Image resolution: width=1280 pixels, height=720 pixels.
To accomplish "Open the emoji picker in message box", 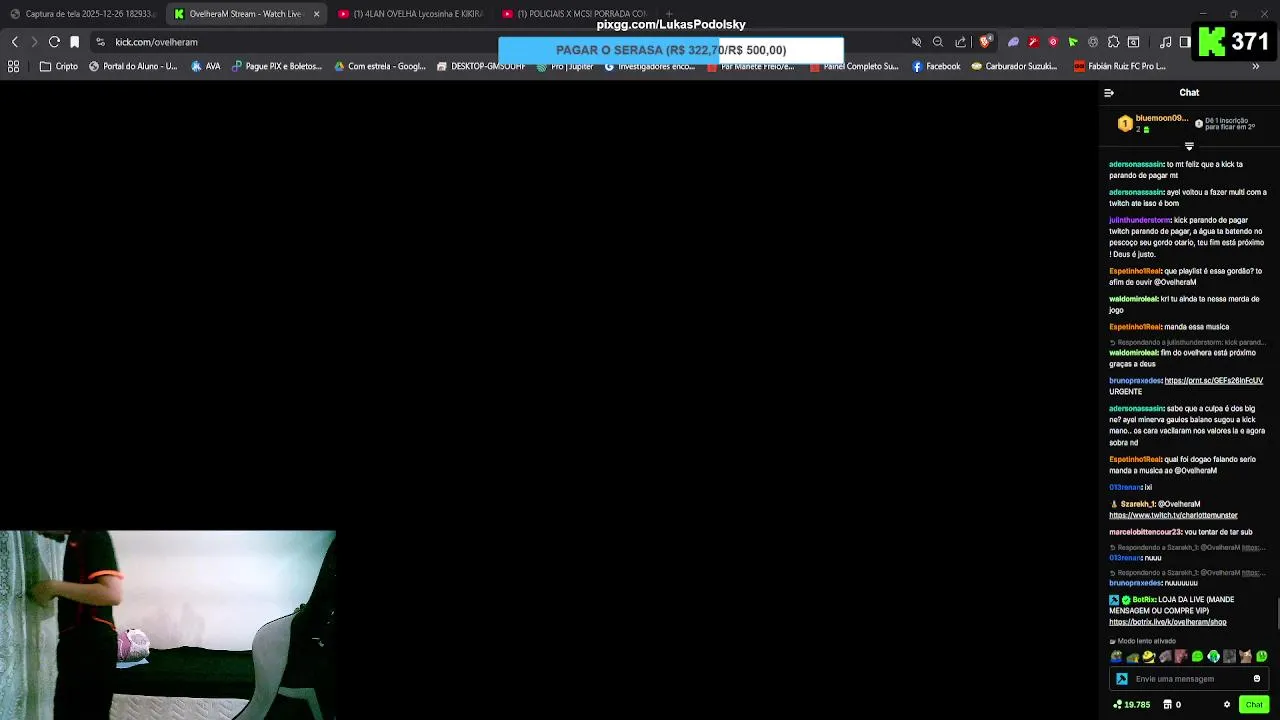I will click(1257, 679).
